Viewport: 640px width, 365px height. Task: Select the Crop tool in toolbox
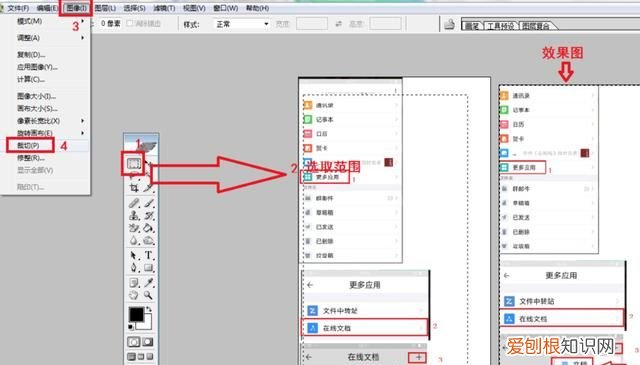point(134,188)
